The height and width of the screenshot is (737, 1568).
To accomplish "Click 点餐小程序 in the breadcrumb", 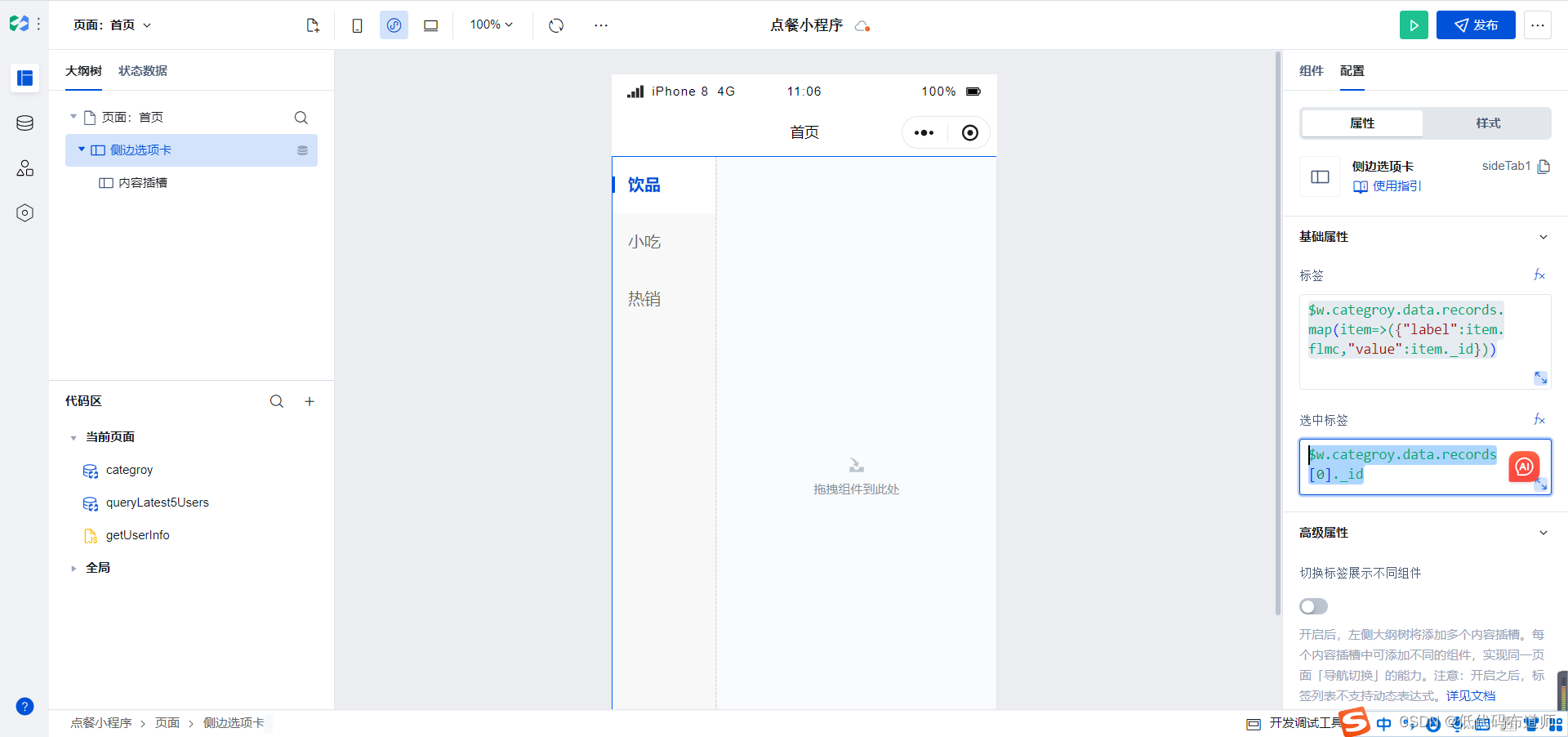I will 101,723.
